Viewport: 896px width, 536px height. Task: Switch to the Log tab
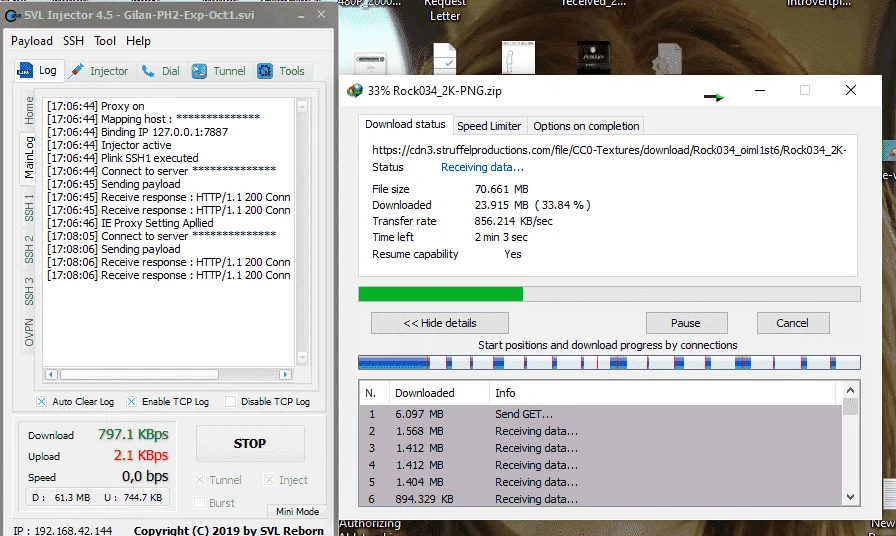pyautogui.click(x=38, y=70)
